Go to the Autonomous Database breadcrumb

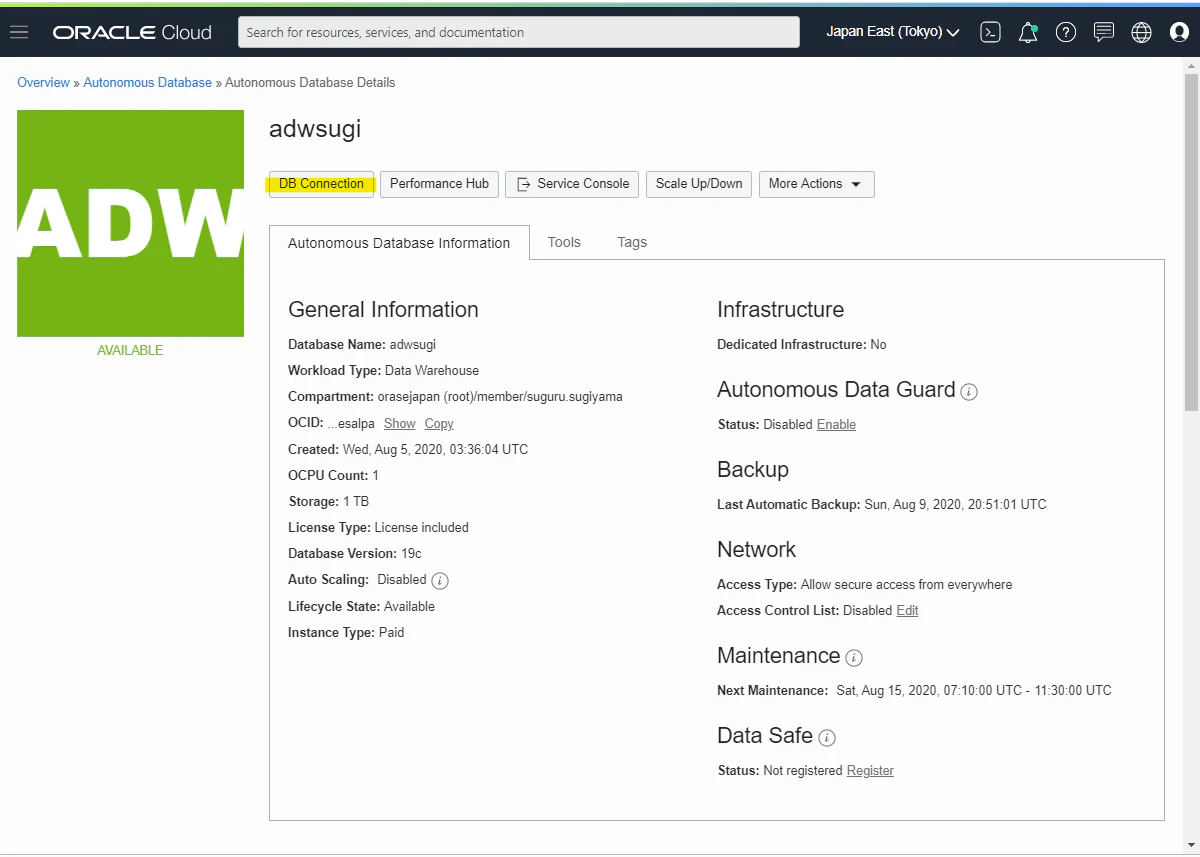tap(147, 83)
